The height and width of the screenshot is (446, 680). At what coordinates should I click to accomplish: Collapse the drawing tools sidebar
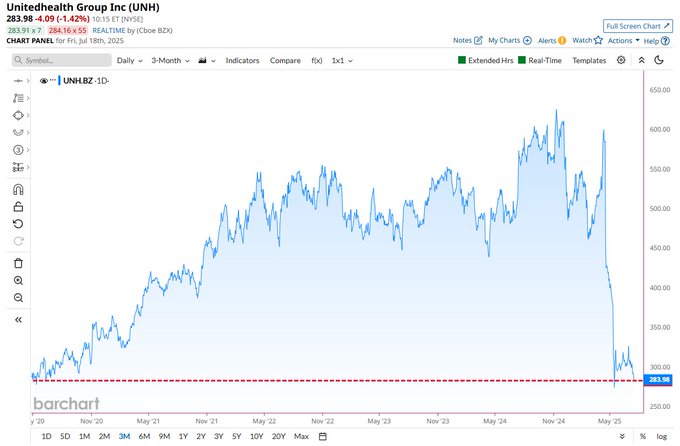click(x=18, y=320)
